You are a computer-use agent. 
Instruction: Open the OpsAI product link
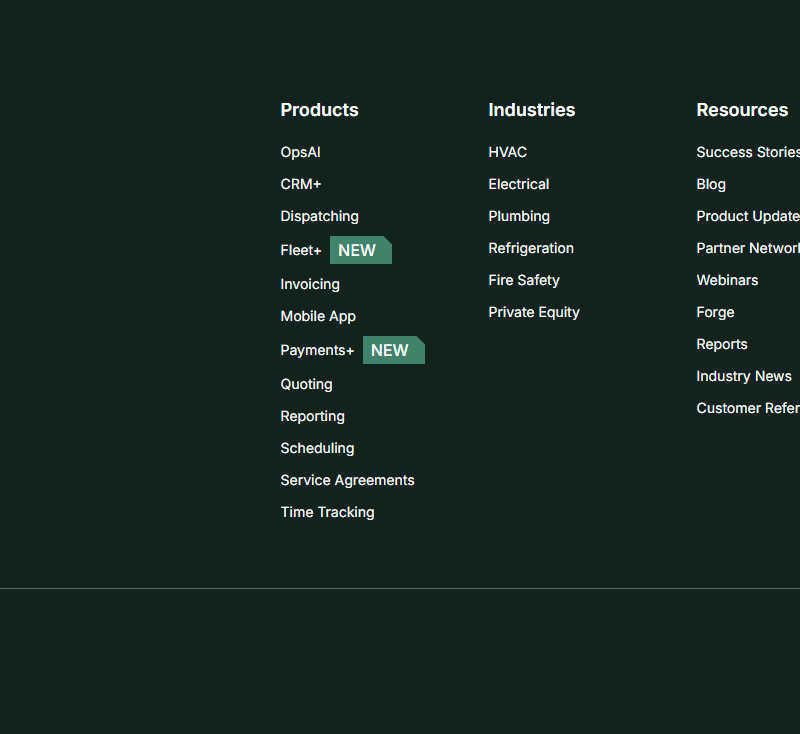[300, 152]
